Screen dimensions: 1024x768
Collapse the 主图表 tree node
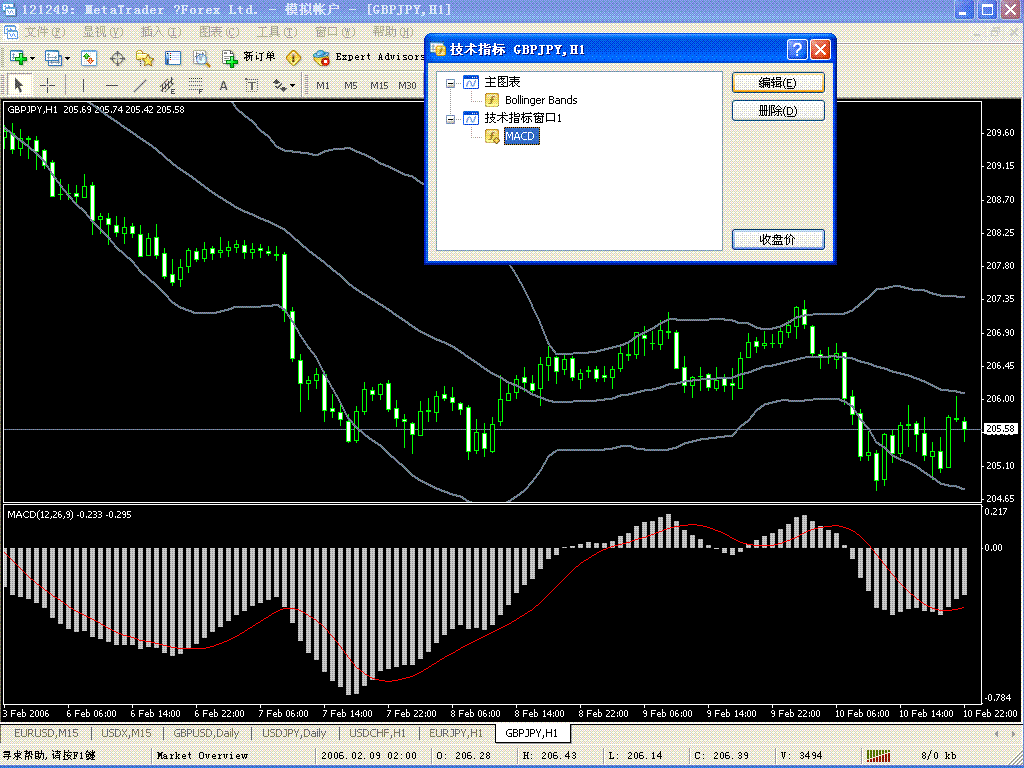pos(450,83)
